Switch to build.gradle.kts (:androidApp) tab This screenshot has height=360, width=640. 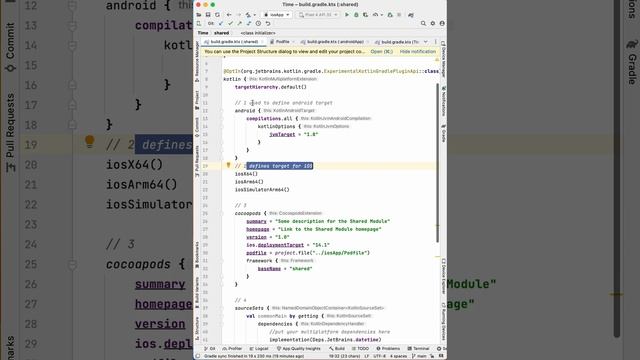[335, 42]
